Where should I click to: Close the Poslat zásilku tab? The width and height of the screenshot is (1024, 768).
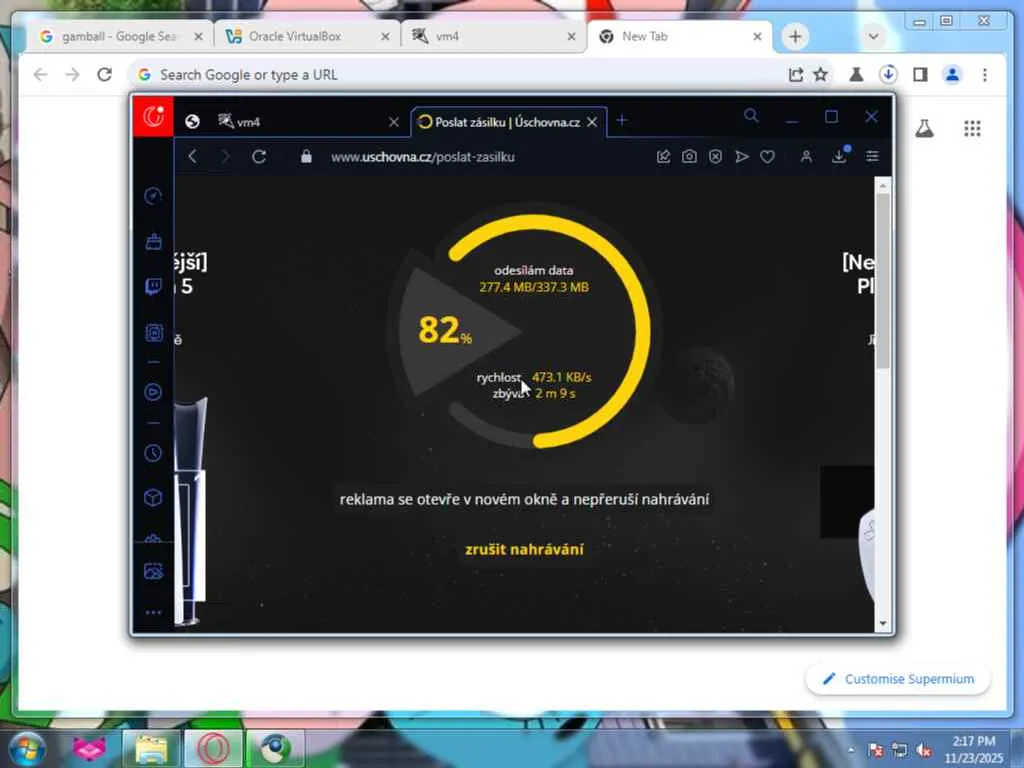[592, 122]
